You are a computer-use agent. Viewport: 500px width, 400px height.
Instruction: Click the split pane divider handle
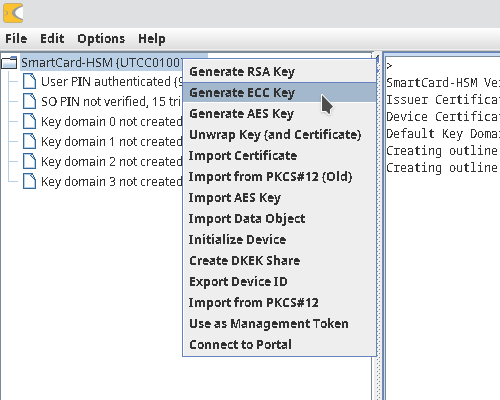378,227
